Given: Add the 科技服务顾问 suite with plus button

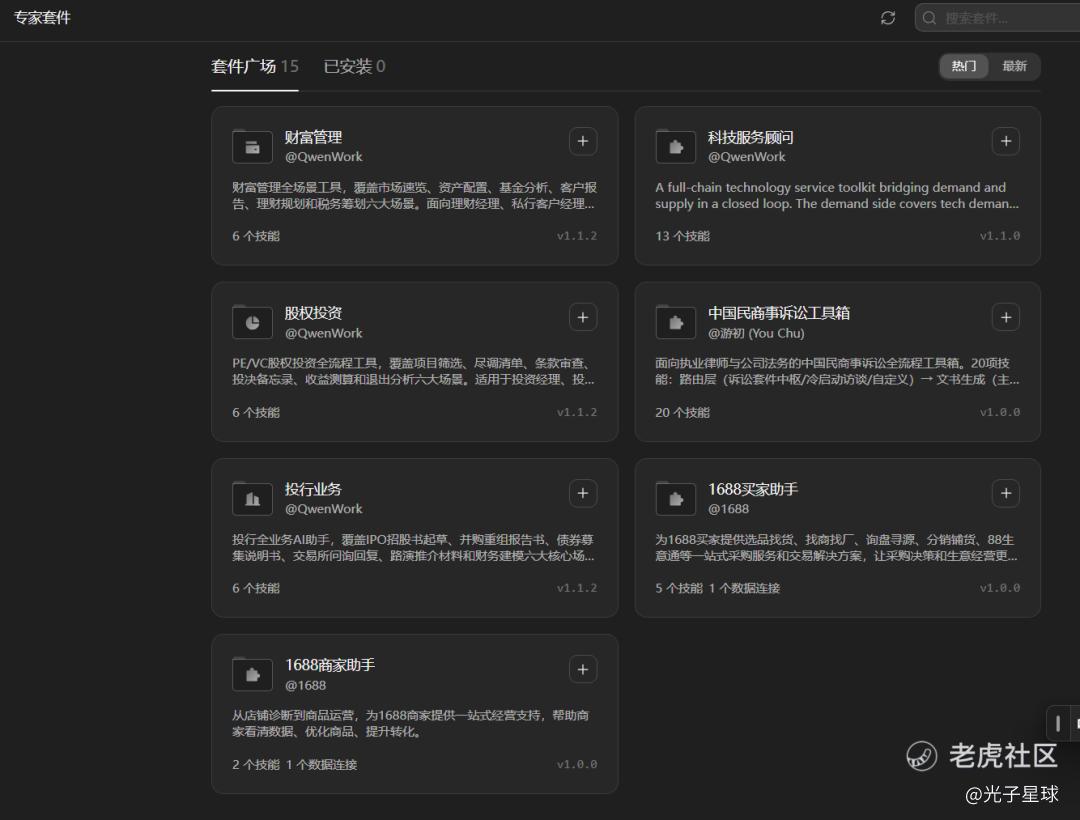Looking at the screenshot, I should click(x=1006, y=141).
